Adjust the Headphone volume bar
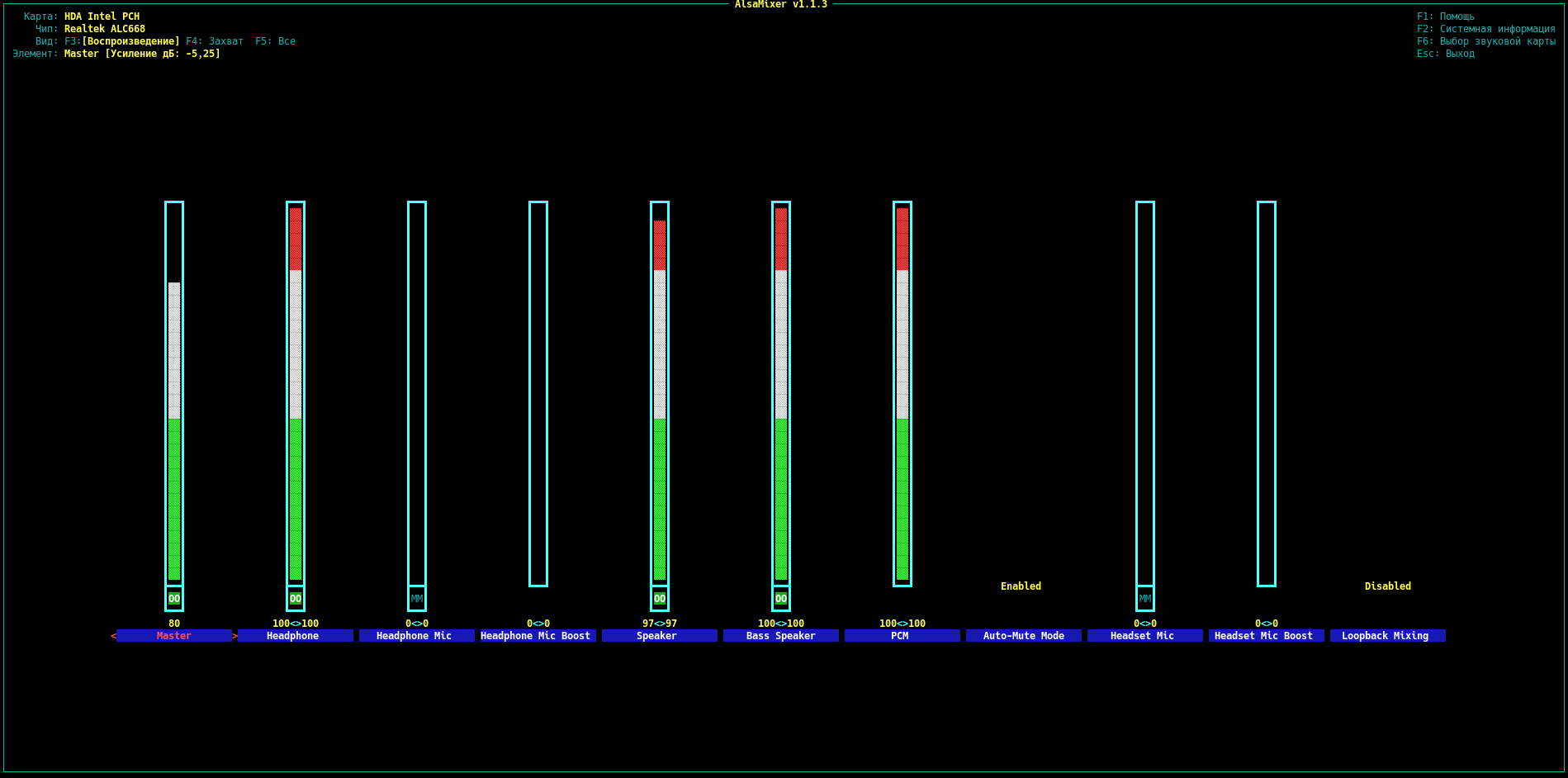Screen dimensions: 1568x778 click(x=296, y=394)
